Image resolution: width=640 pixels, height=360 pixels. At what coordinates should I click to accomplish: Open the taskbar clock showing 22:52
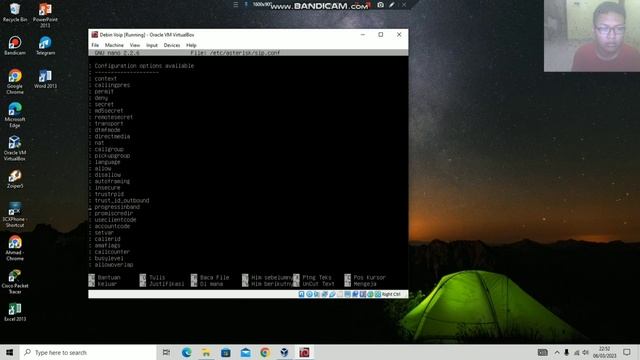(x=604, y=352)
